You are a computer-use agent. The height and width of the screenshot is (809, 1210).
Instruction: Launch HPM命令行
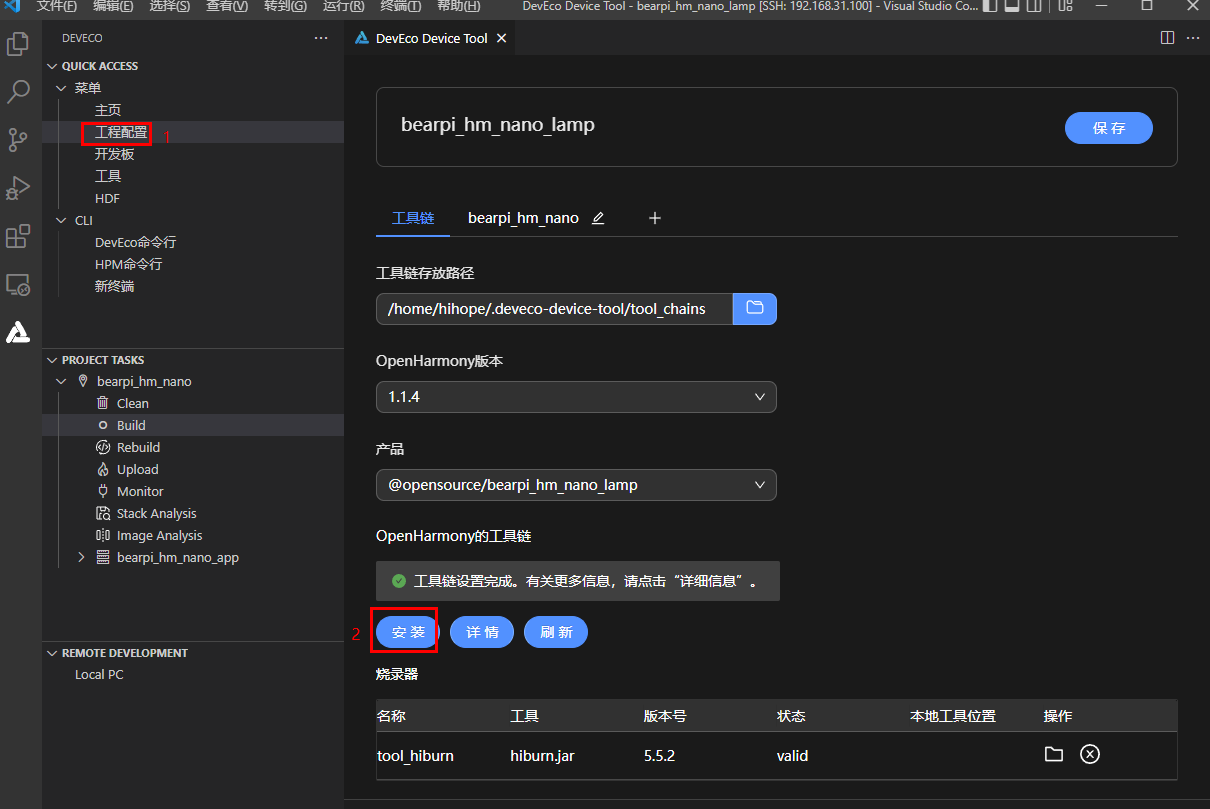pyautogui.click(x=128, y=264)
